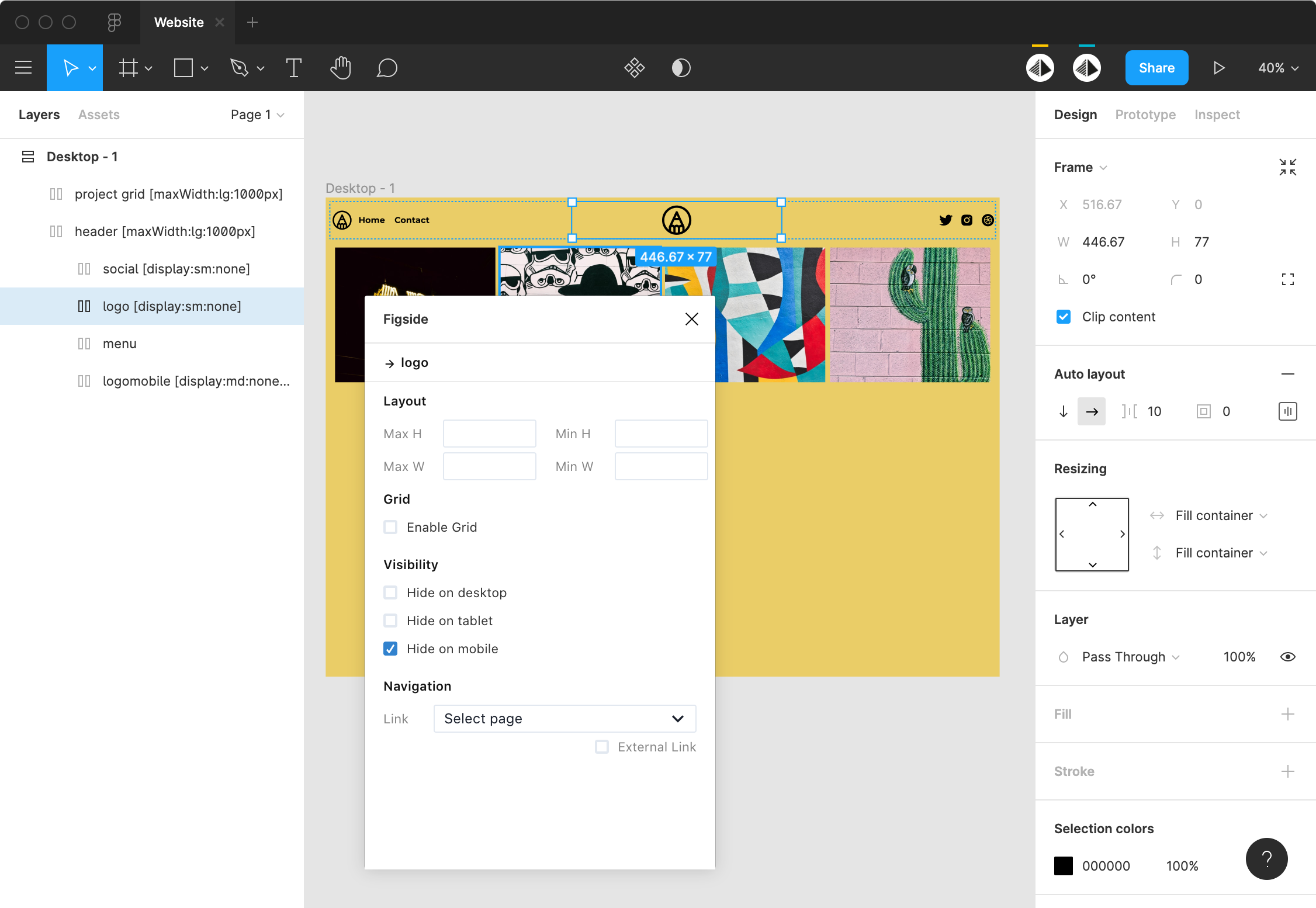Toggle layer visibility eye icon
Viewport: 1316px width, 908px height.
[x=1288, y=657]
